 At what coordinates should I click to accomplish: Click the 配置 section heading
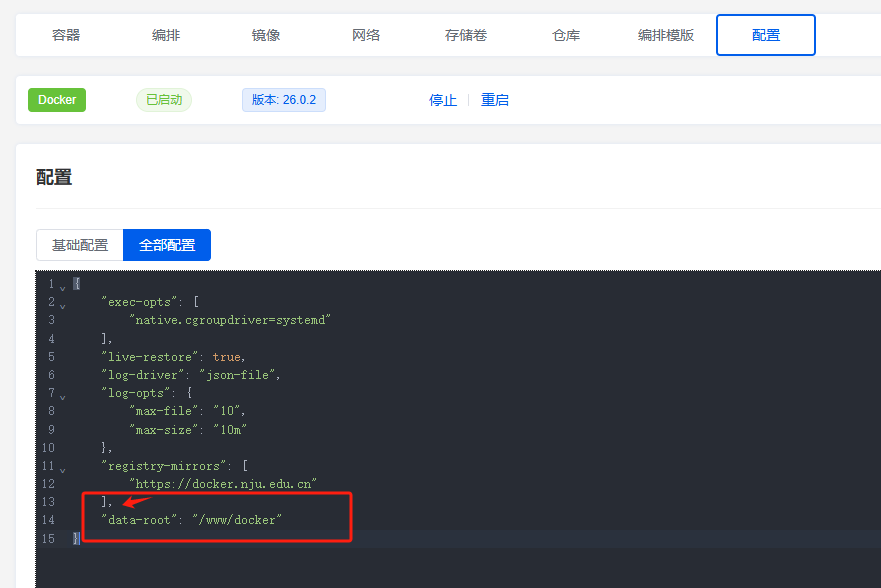(x=54, y=177)
